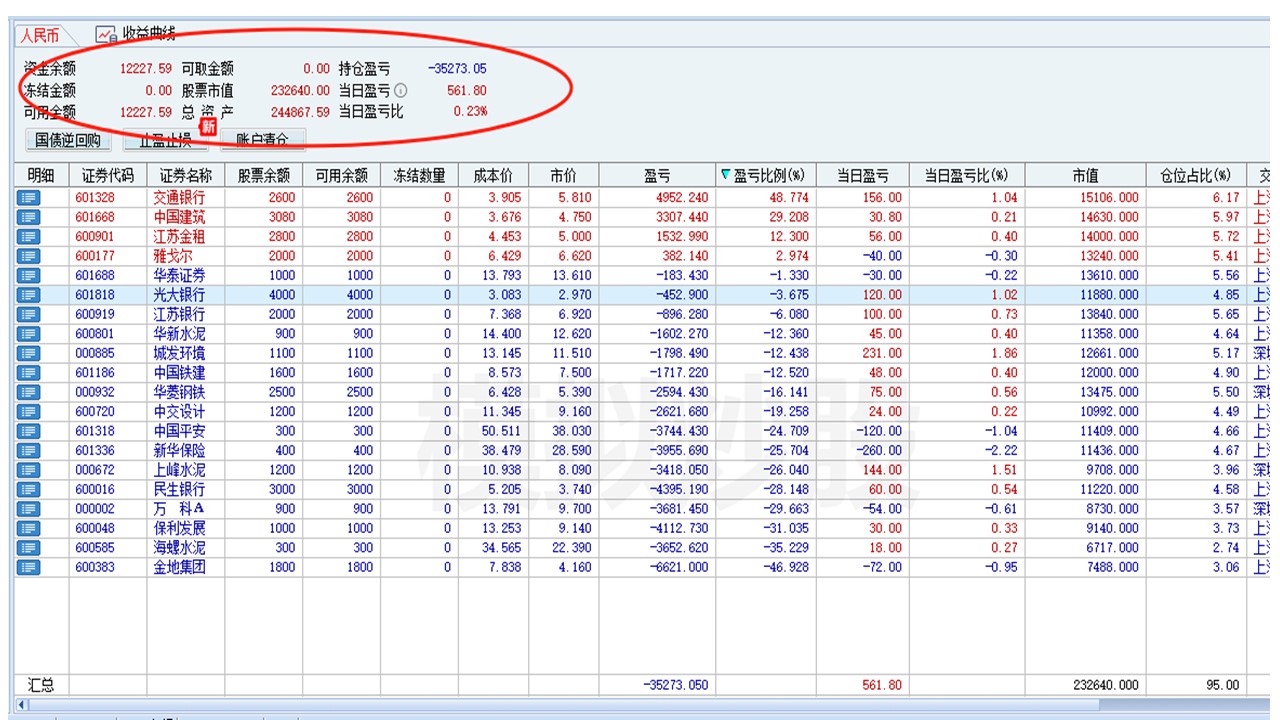Select stock name 中国平安
1280x720 pixels.
[179, 431]
